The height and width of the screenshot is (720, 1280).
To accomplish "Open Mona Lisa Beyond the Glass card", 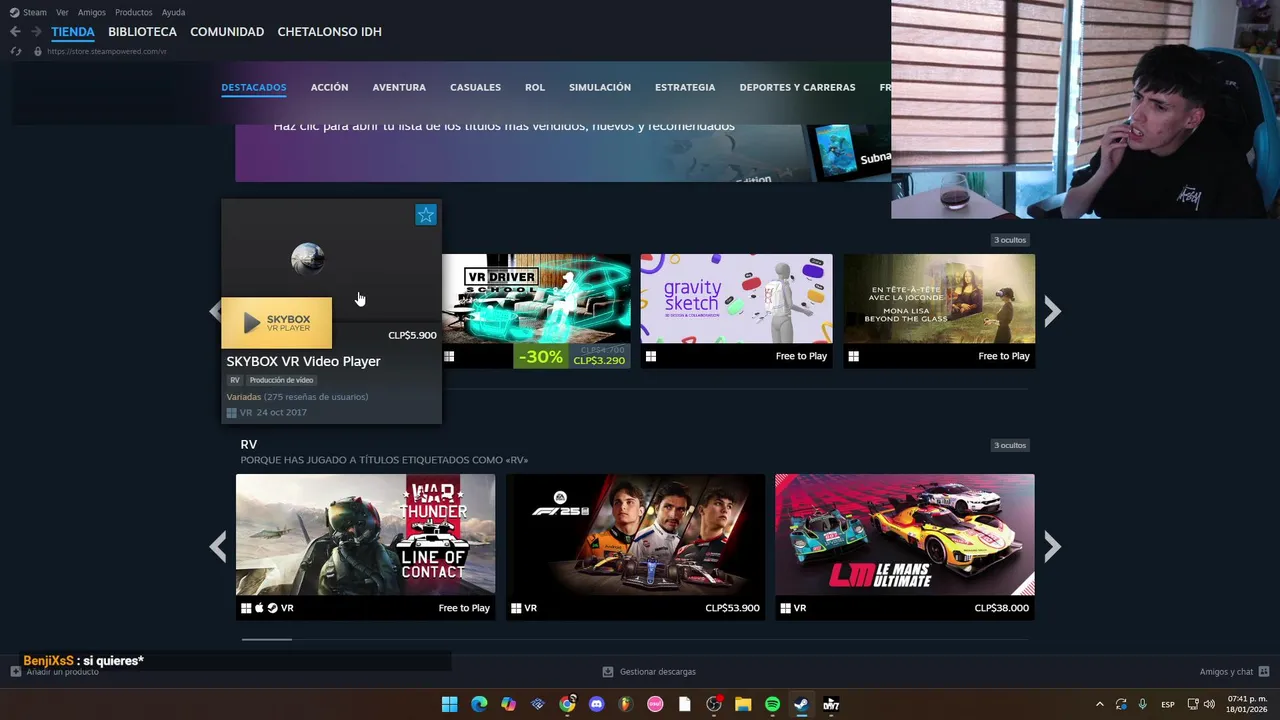I will point(939,311).
